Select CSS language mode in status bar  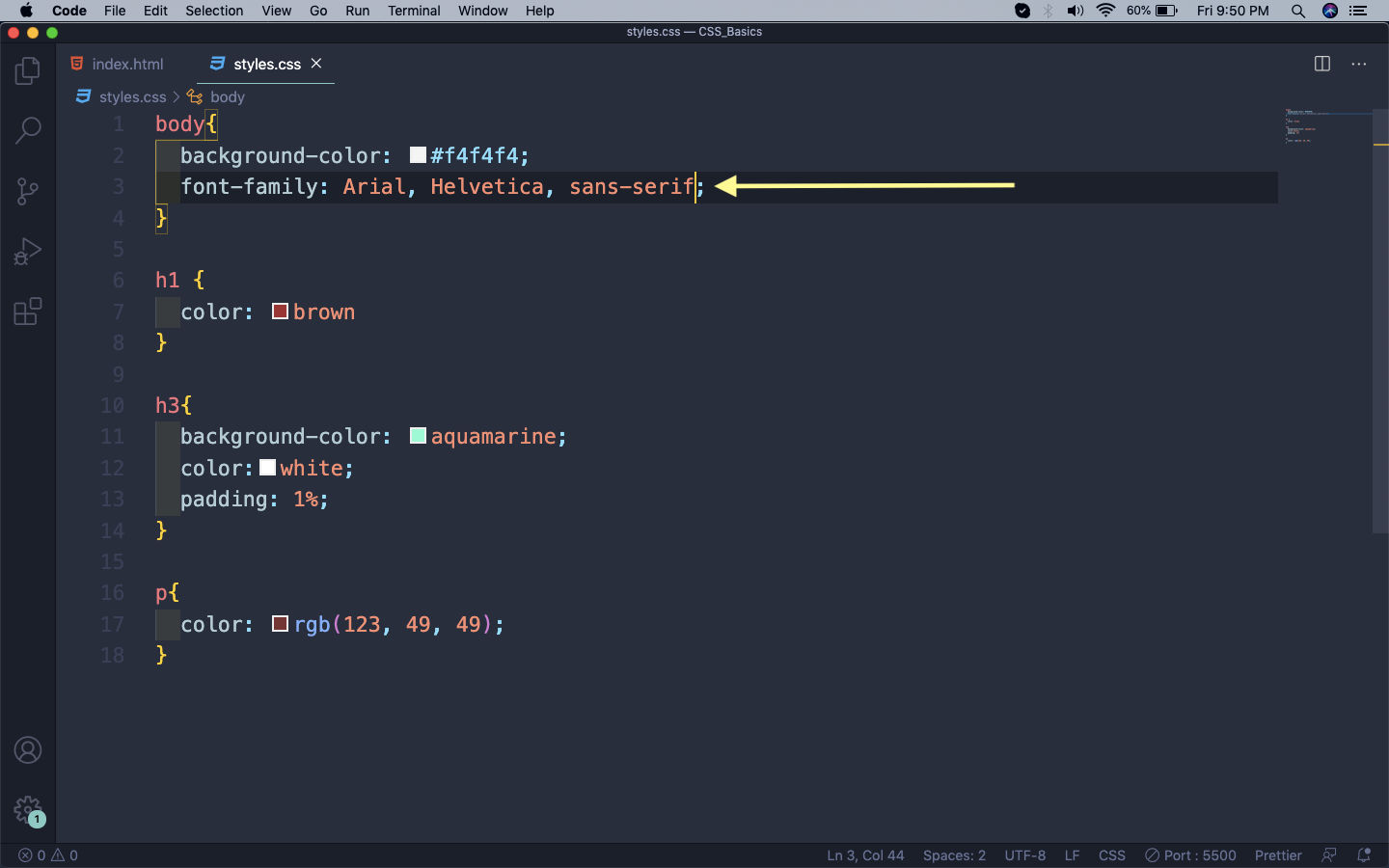1112,855
